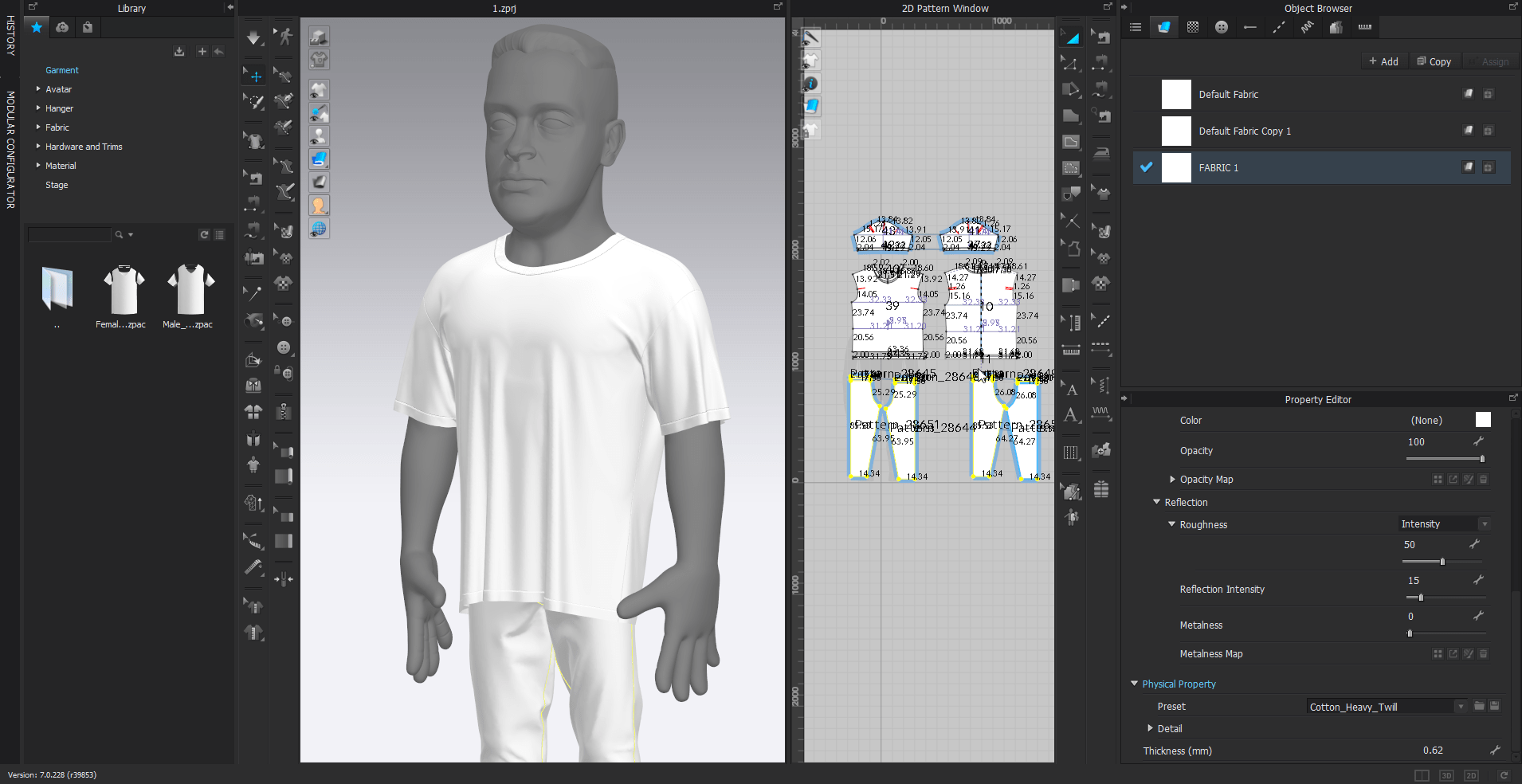The width and height of the screenshot is (1522, 784).
Task: Toggle avatar skin render style orange head icon
Action: coord(319,206)
